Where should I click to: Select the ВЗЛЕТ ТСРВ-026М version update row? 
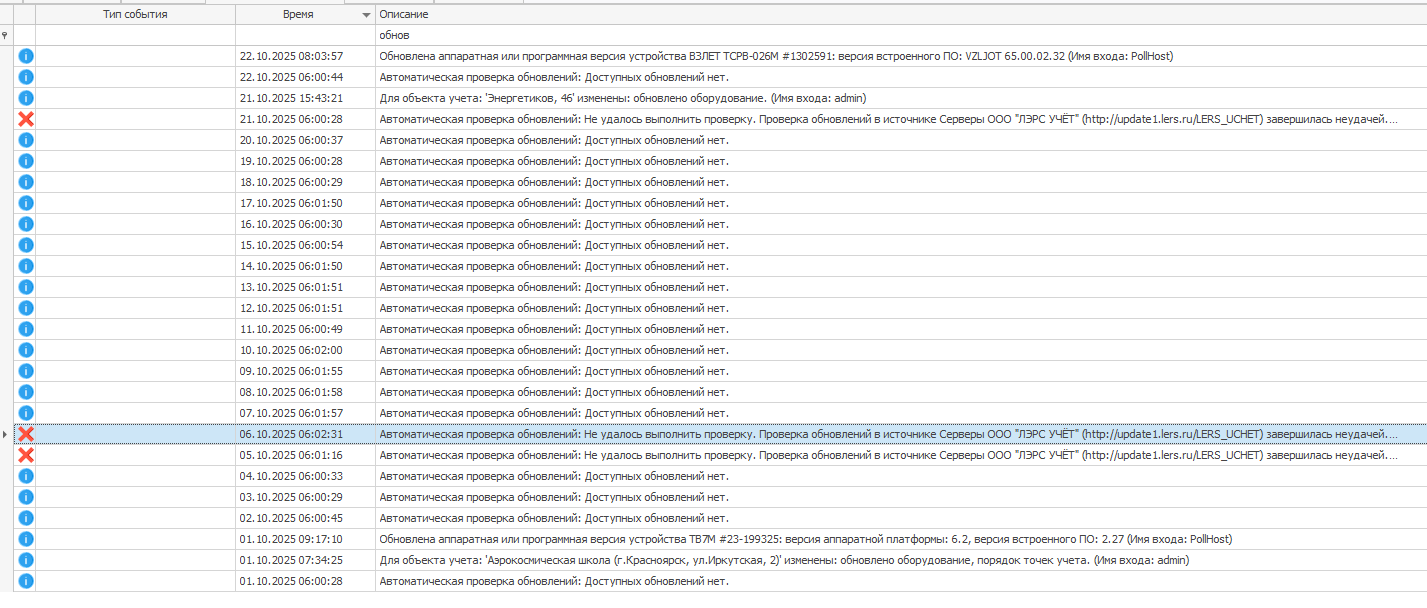pyautogui.click(x=775, y=56)
